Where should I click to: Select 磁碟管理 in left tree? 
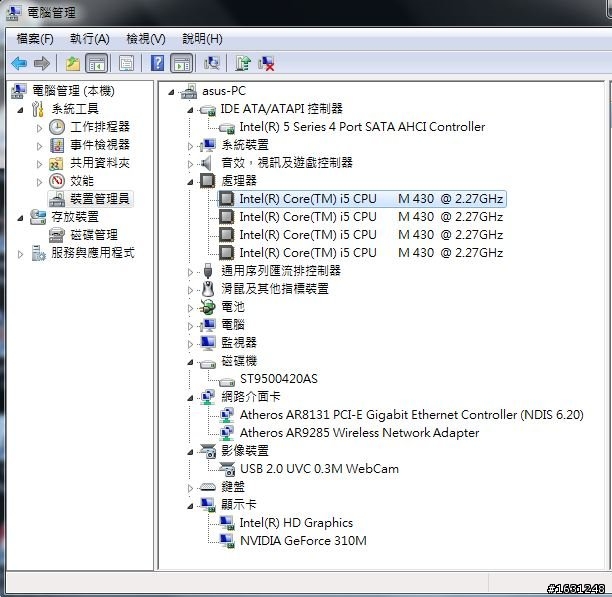[94, 235]
